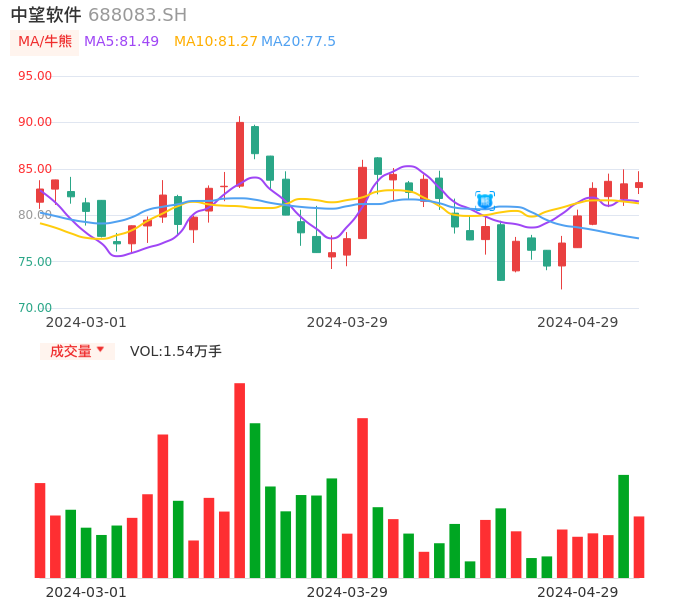Click 2024-03-29 date under candlestick chart
The height and width of the screenshot is (606, 686).
[x=347, y=322]
